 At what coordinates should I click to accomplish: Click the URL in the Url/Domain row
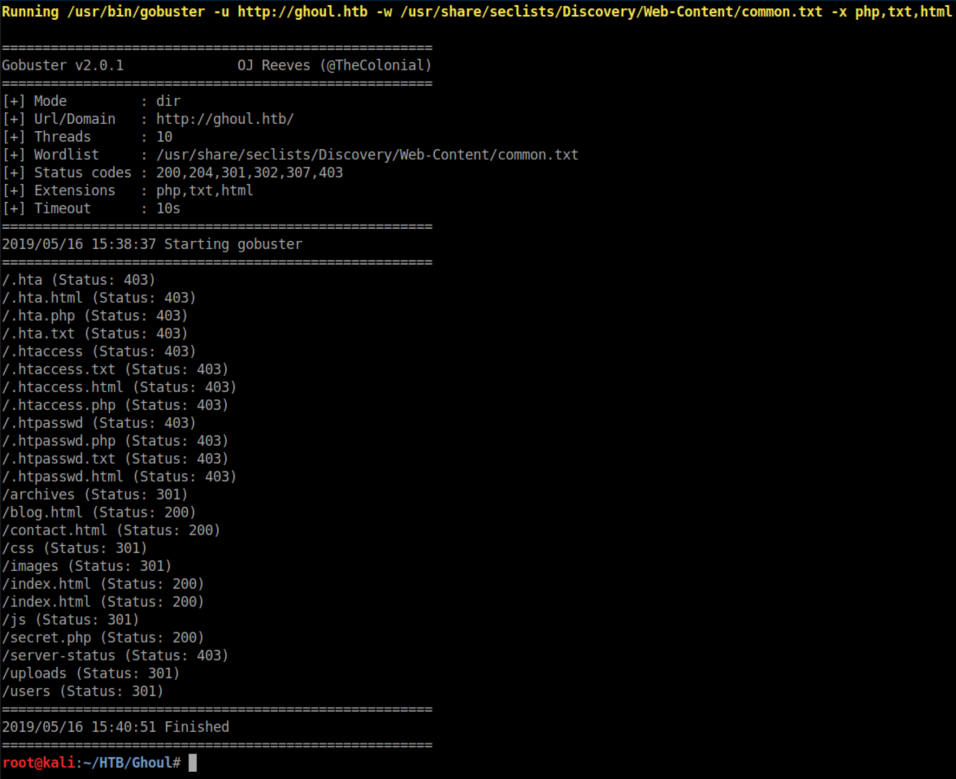click(x=225, y=119)
